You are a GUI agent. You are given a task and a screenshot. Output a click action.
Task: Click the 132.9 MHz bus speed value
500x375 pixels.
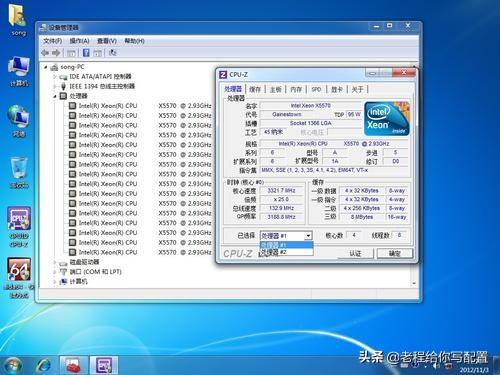click(282, 208)
